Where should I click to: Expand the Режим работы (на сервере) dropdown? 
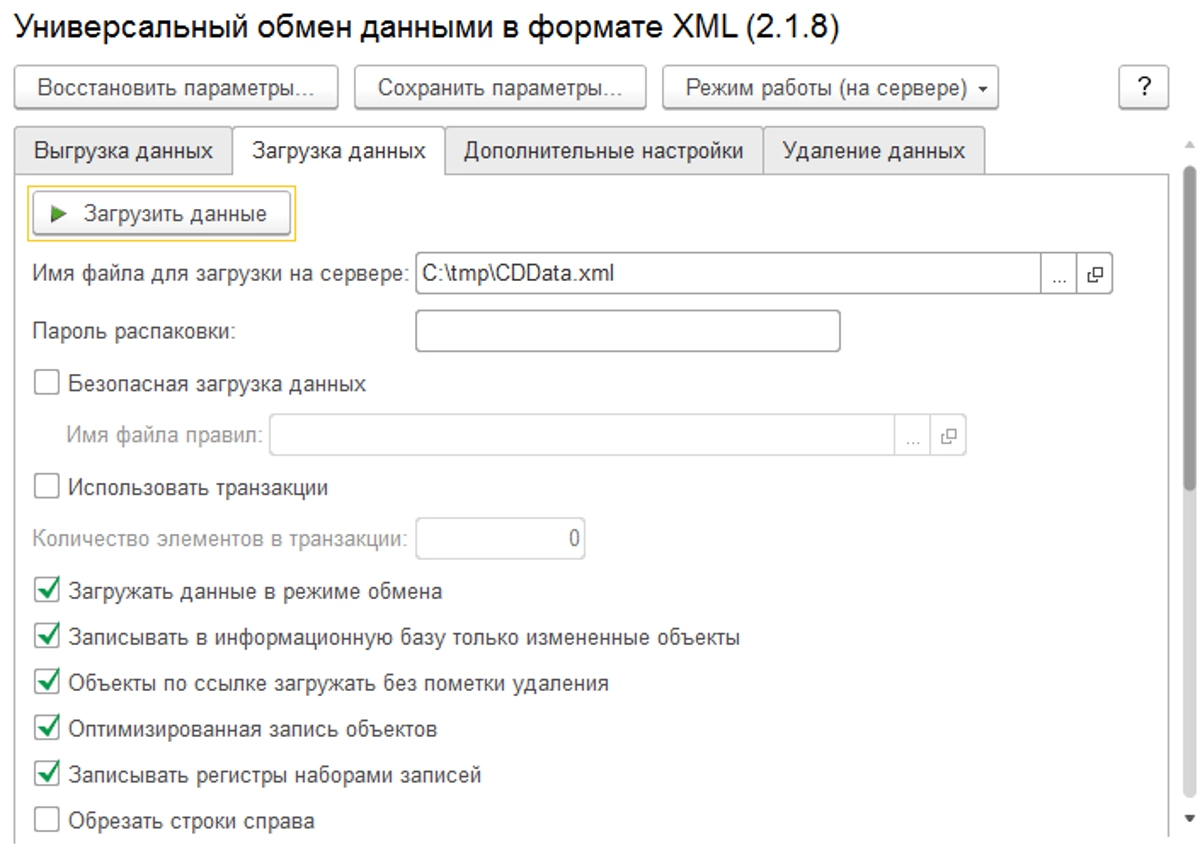pyautogui.click(x=830, y=88)
